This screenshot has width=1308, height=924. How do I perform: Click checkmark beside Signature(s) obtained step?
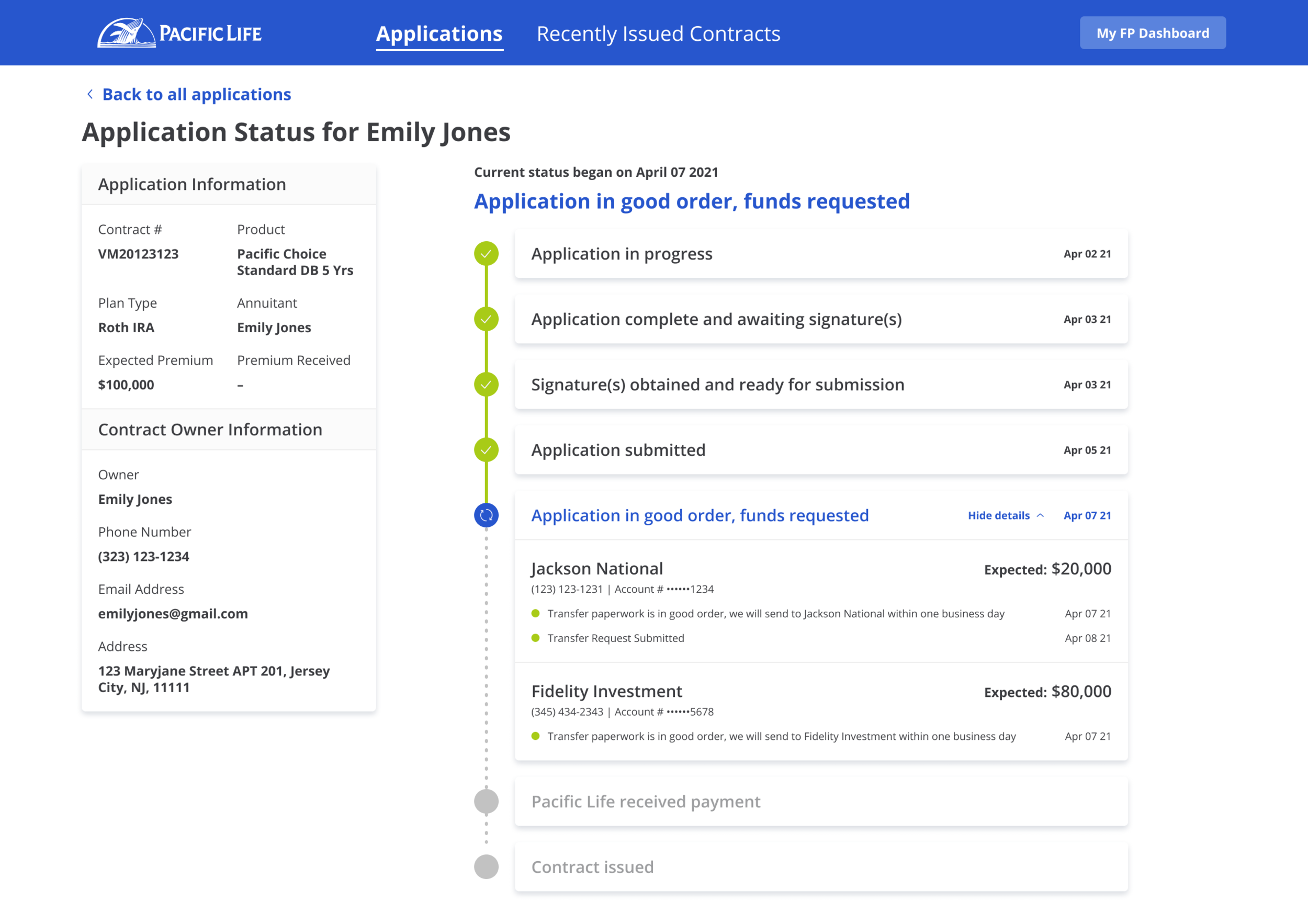point(486,385)
